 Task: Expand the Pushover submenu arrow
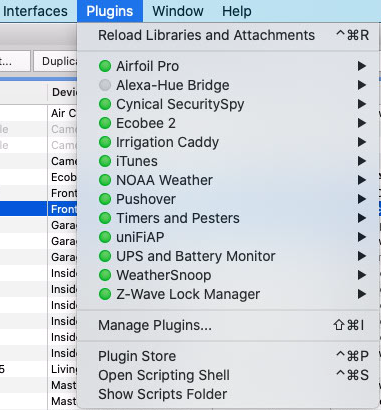click(x=362, y=199)
